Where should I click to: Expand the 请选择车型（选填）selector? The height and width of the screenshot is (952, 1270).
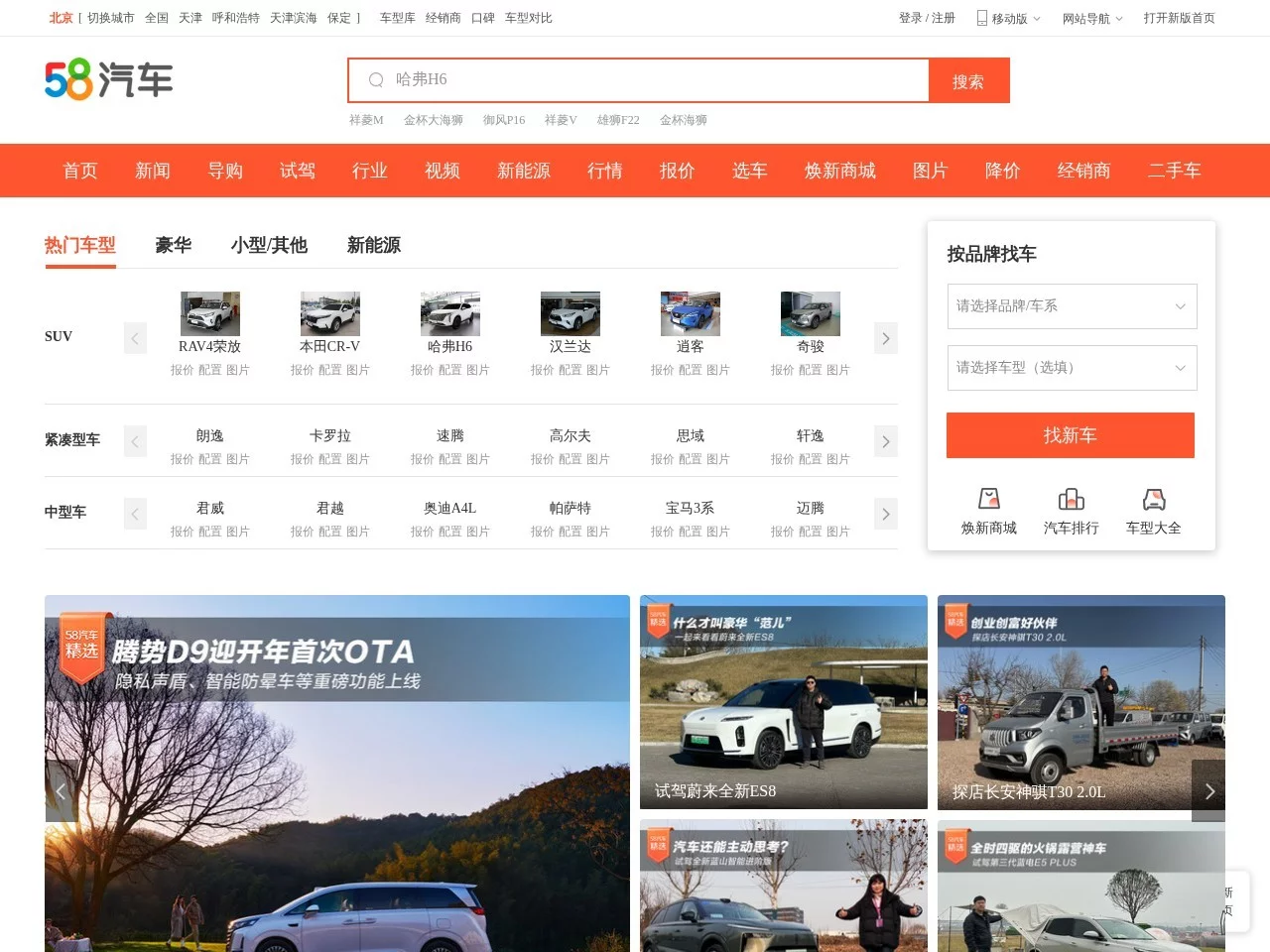1072,368
